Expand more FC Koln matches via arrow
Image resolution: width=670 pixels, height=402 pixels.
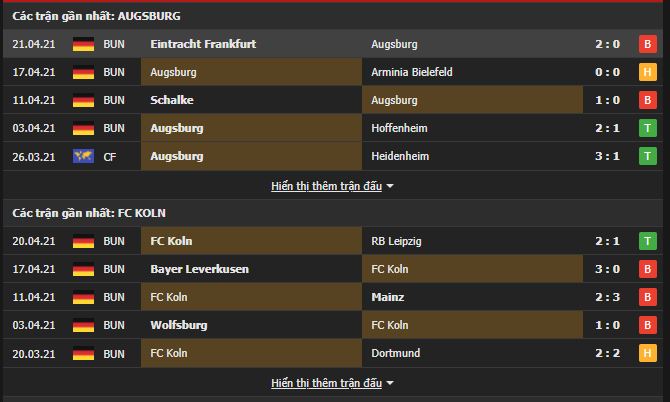(x=390, y=383)
